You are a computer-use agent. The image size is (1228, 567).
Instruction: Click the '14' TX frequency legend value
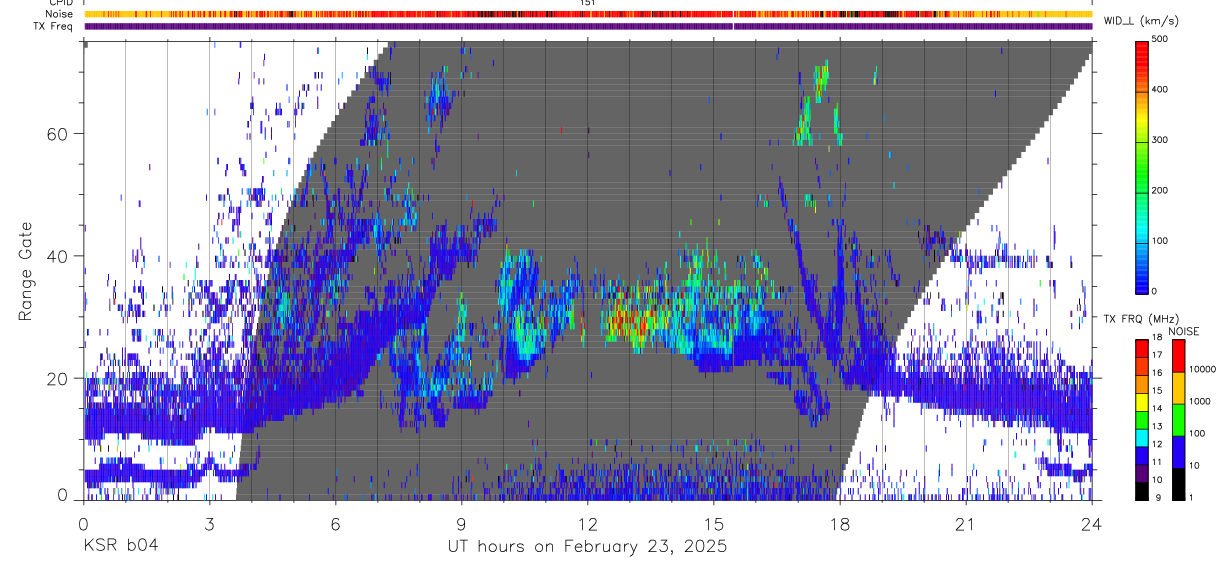[1156, 408]
